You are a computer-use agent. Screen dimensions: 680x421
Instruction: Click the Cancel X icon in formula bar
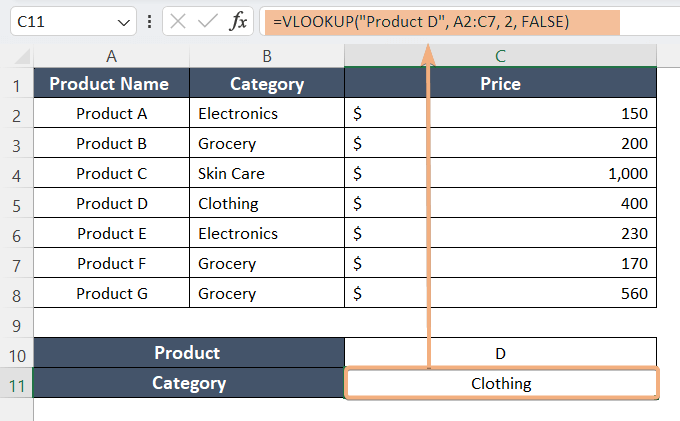[x=178, y=21]
